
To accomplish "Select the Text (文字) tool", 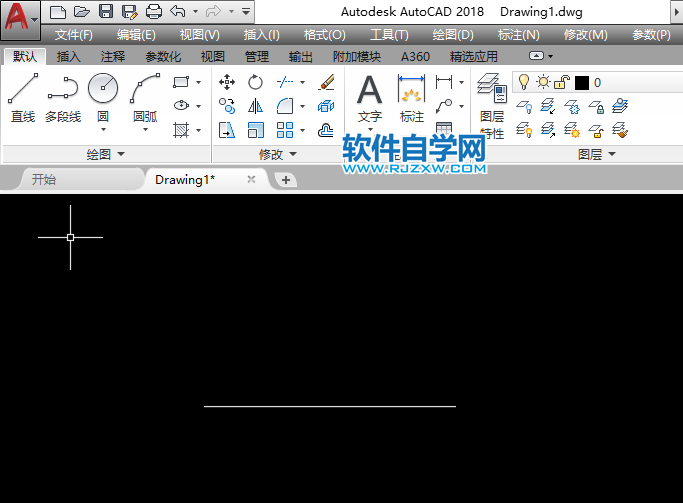I will point(369,99).
